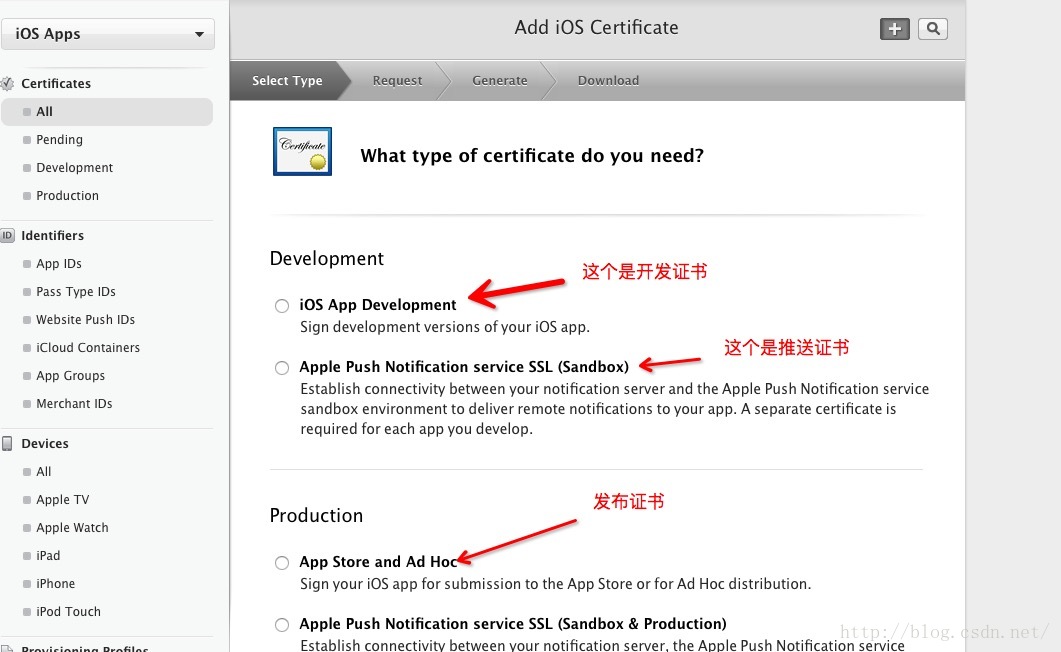The height and width of the screenshot is (652, 1061).
Task: Click the Certificates section gear icon
Action: [x=7, y=83]
